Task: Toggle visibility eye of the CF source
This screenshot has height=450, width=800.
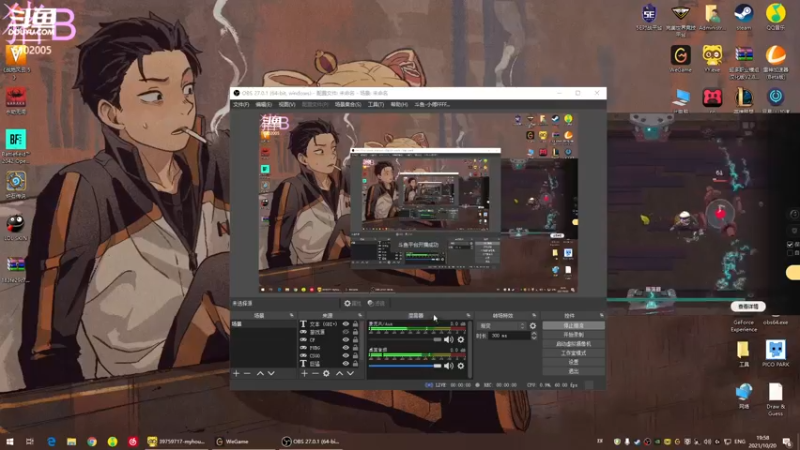Action: pyautogui.click(x=346, y=340)
